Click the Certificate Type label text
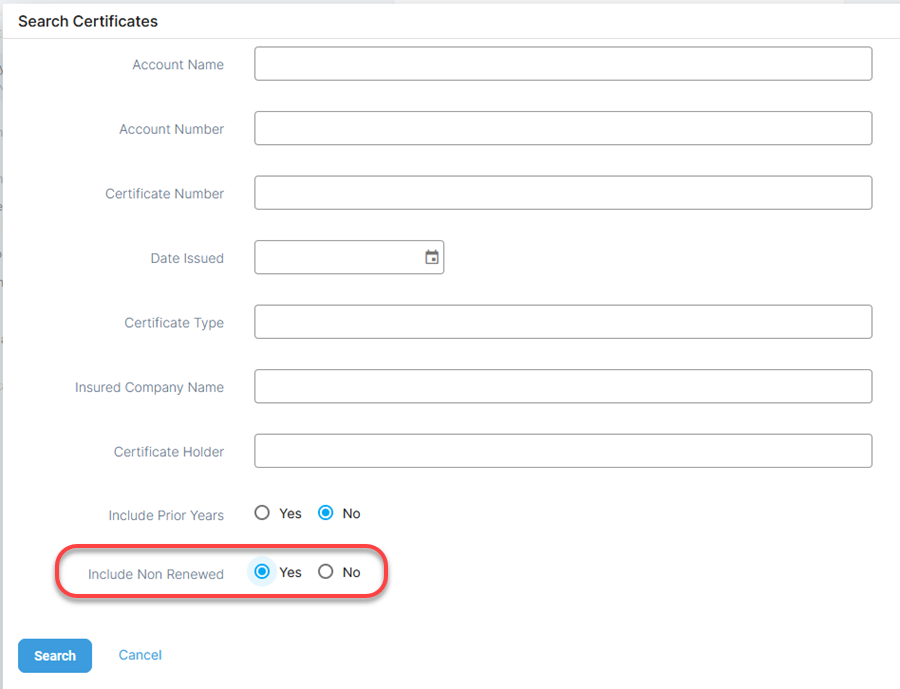 coord(174,323)
